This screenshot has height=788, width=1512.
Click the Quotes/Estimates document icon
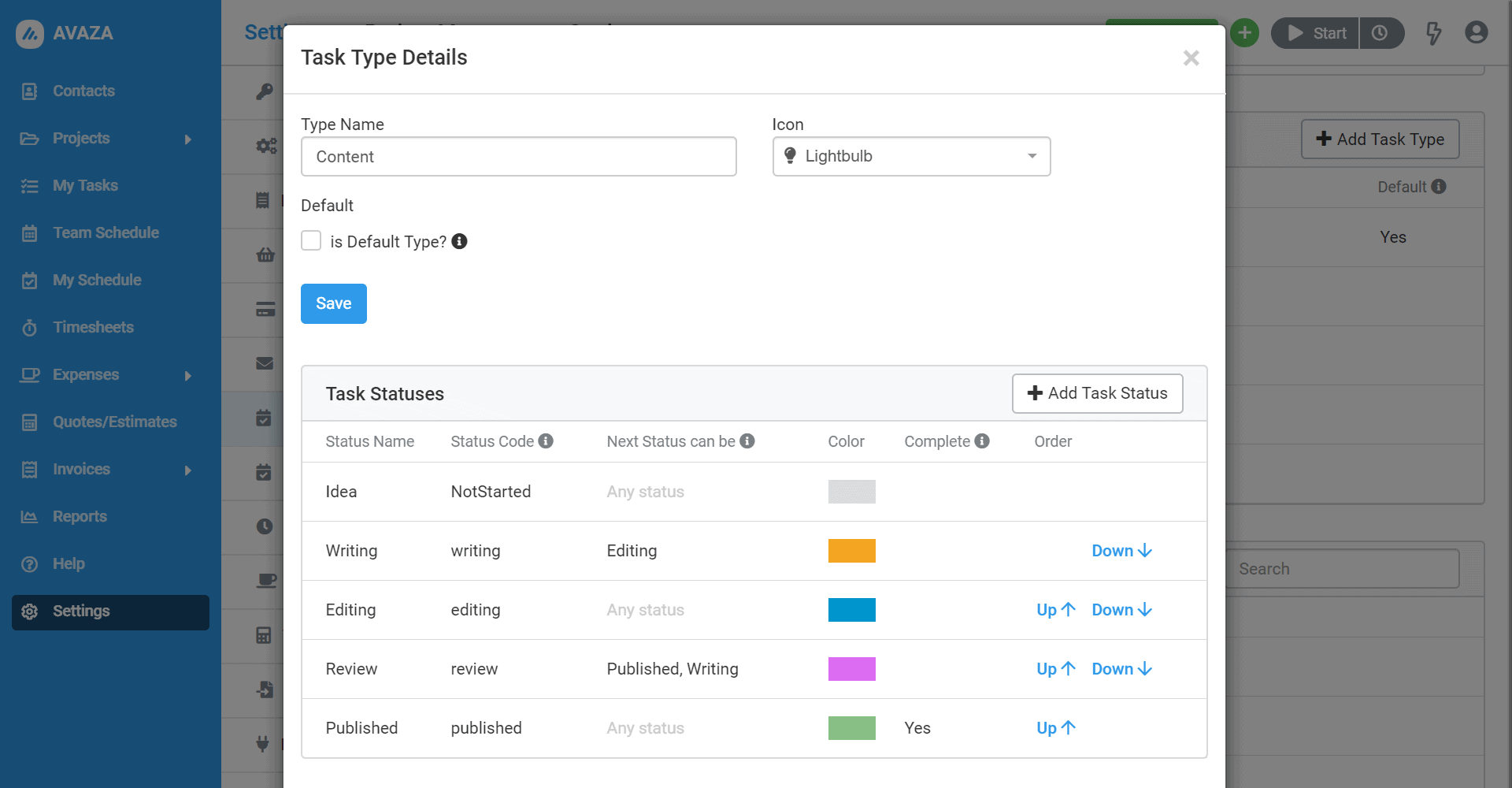click(29, 422)
